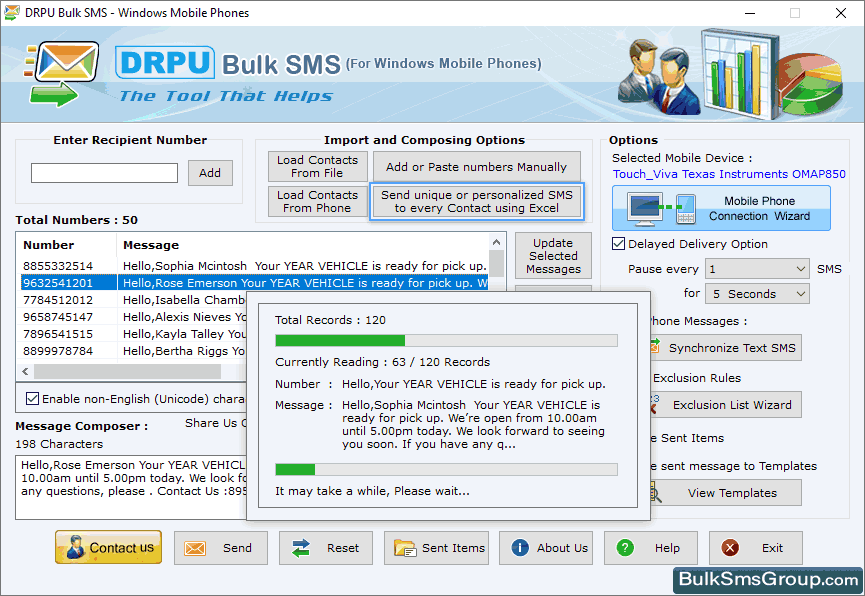The width and height of the screenshot is (865, 596).
Task: Click the app icon in title bar
Action: point(12,13)
